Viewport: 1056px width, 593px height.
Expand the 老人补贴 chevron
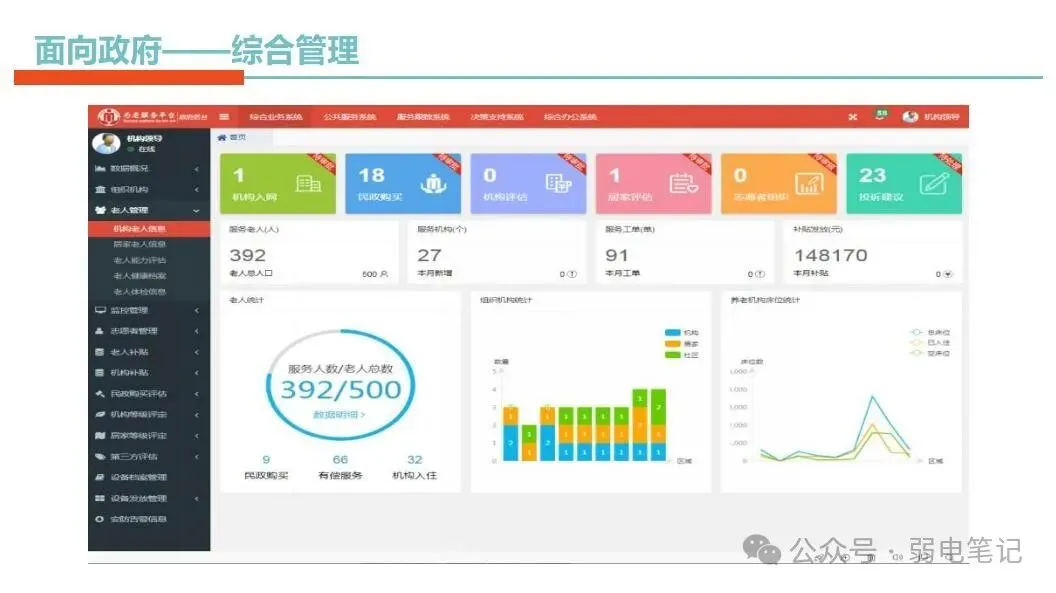pyautogui.click(x=197, y=352)
